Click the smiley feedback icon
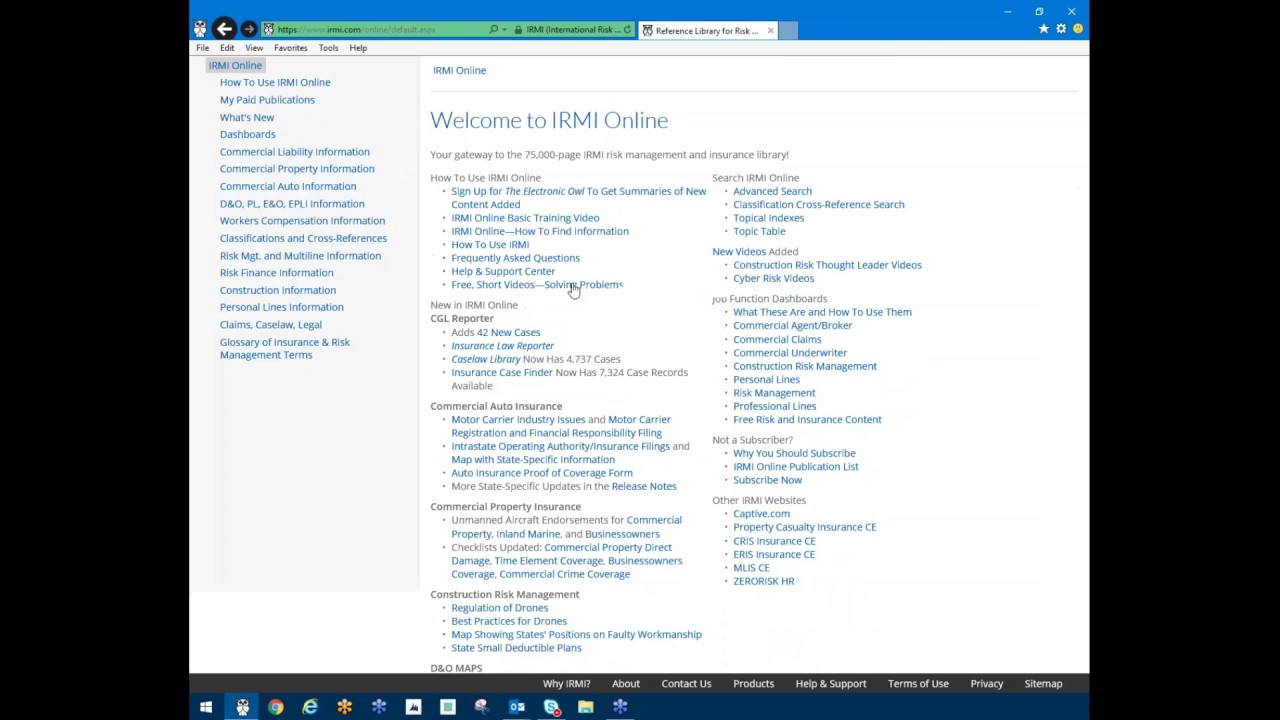1280x720 pixels. [x=1077, y=29]
